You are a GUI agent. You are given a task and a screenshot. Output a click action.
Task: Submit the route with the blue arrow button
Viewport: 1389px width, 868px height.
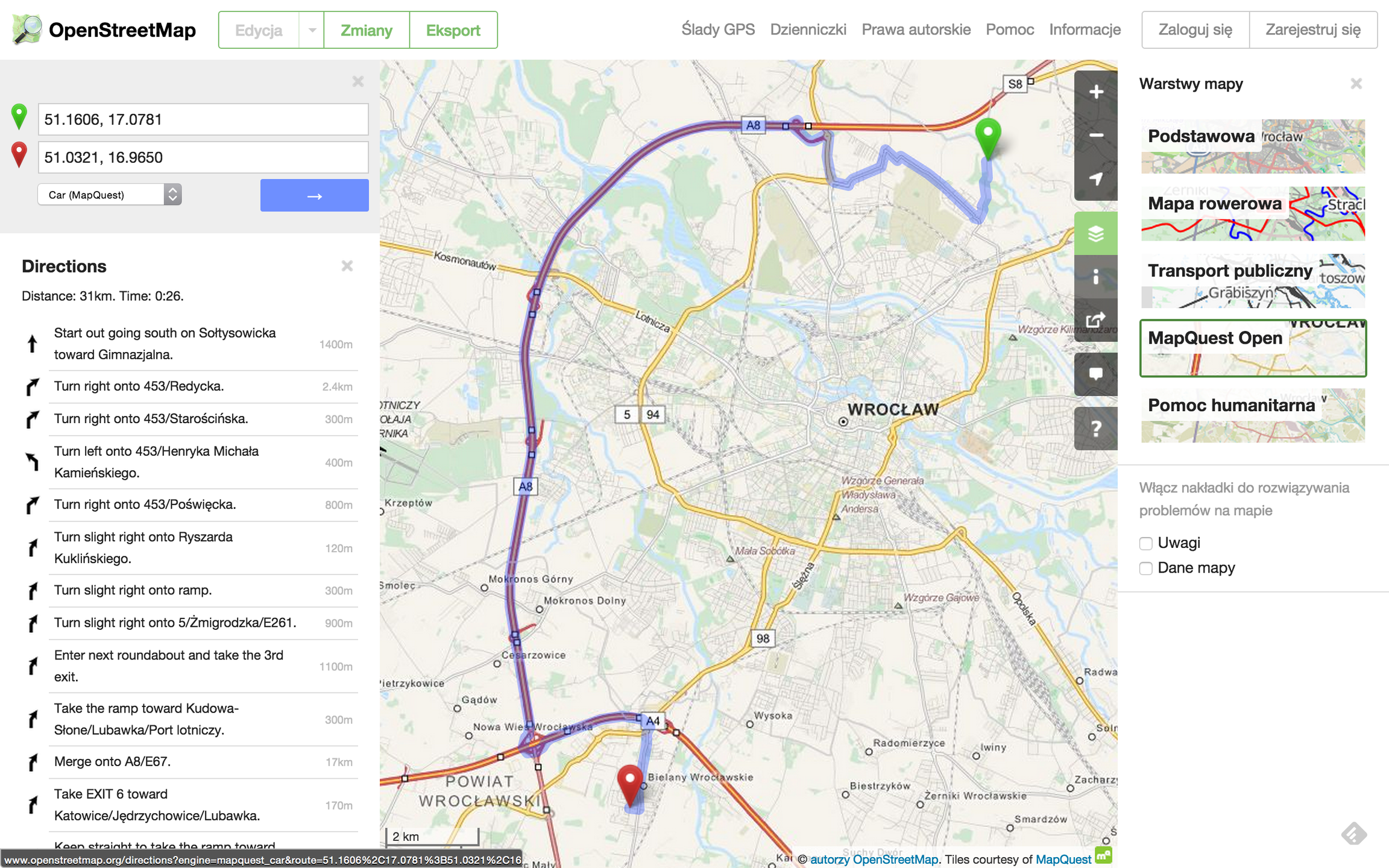click(315, 195)
